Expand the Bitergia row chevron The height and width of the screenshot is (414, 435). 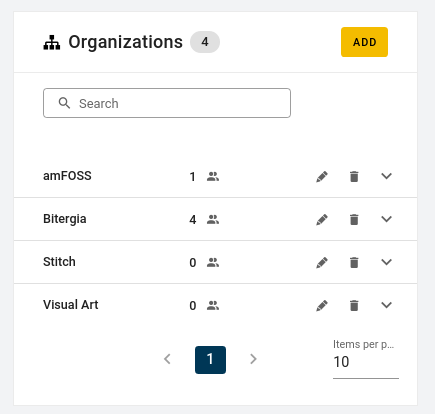386,219
